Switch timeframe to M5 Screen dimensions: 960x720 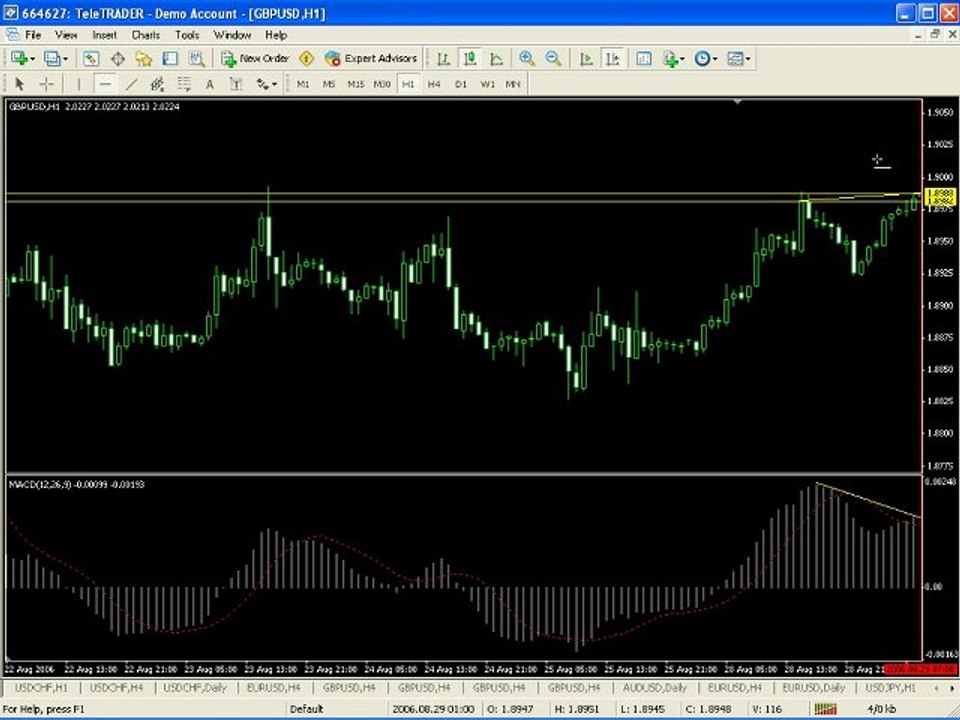click(329, 84)
